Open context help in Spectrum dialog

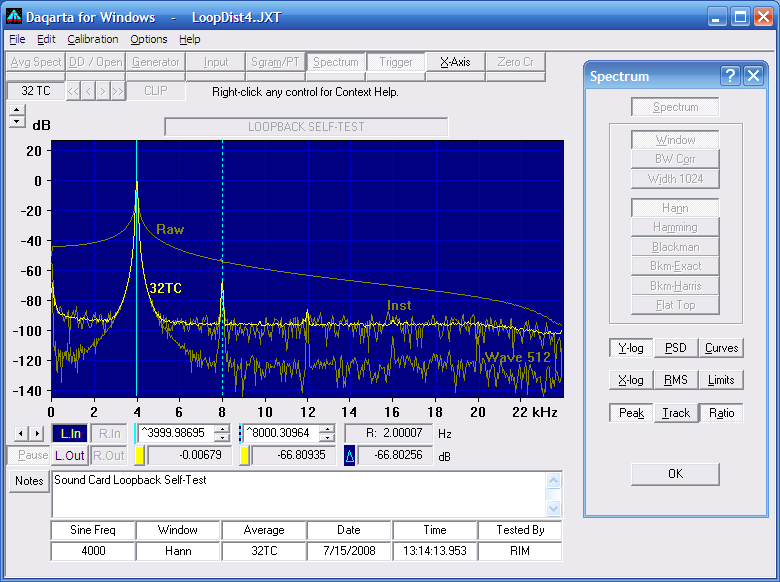(730, 76)
